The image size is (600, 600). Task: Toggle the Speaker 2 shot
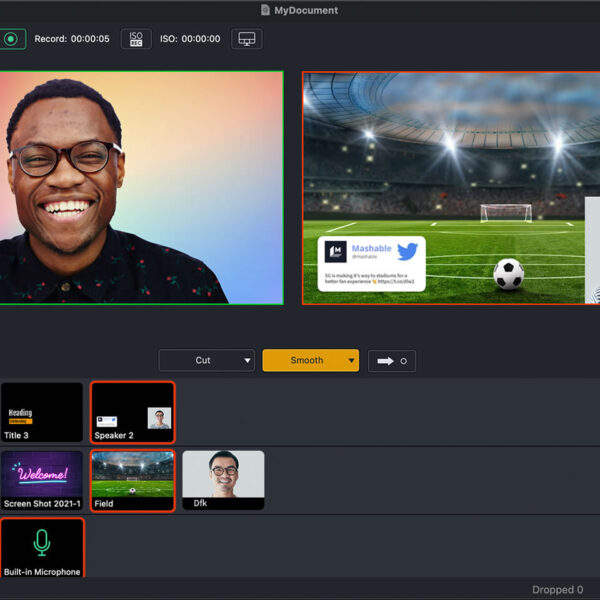(x=132, y=412)
